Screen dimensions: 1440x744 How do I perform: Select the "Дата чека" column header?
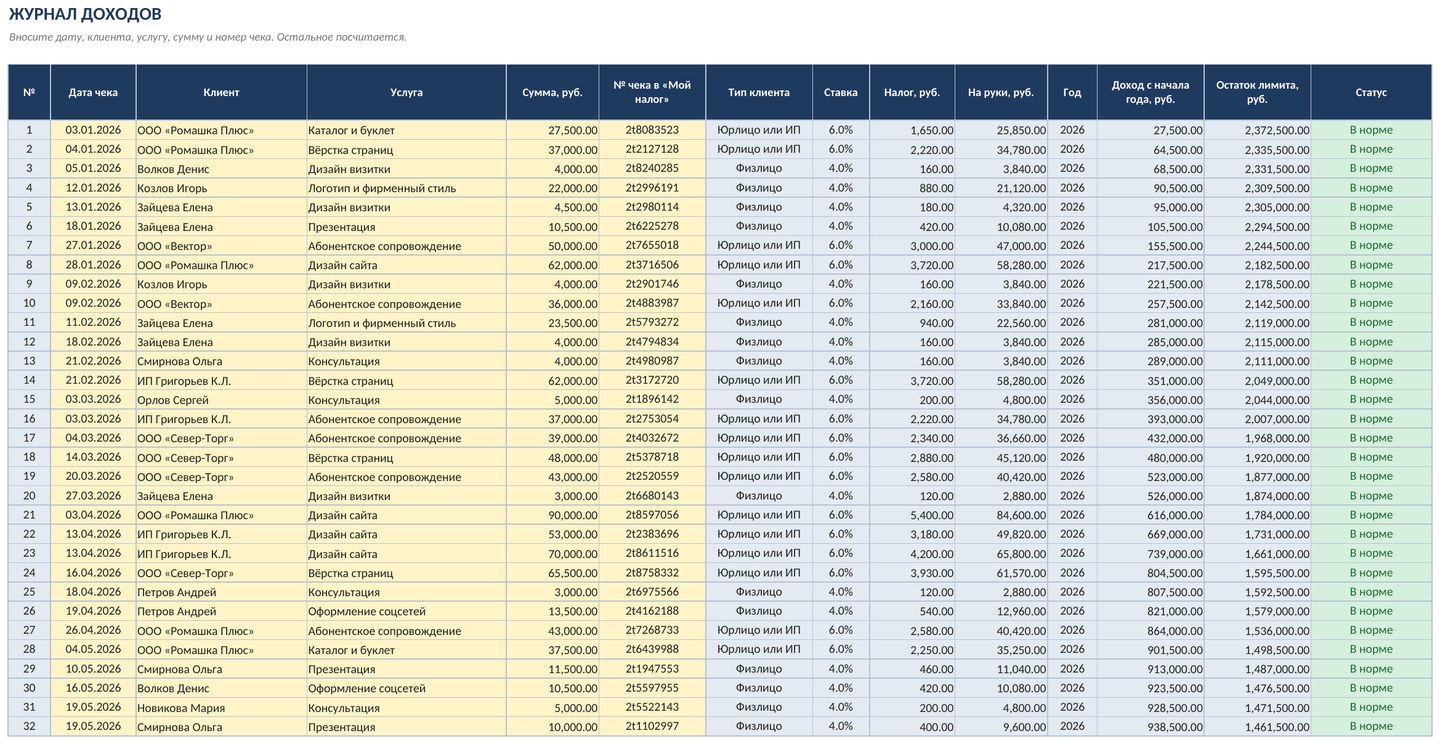pos(93,92)
